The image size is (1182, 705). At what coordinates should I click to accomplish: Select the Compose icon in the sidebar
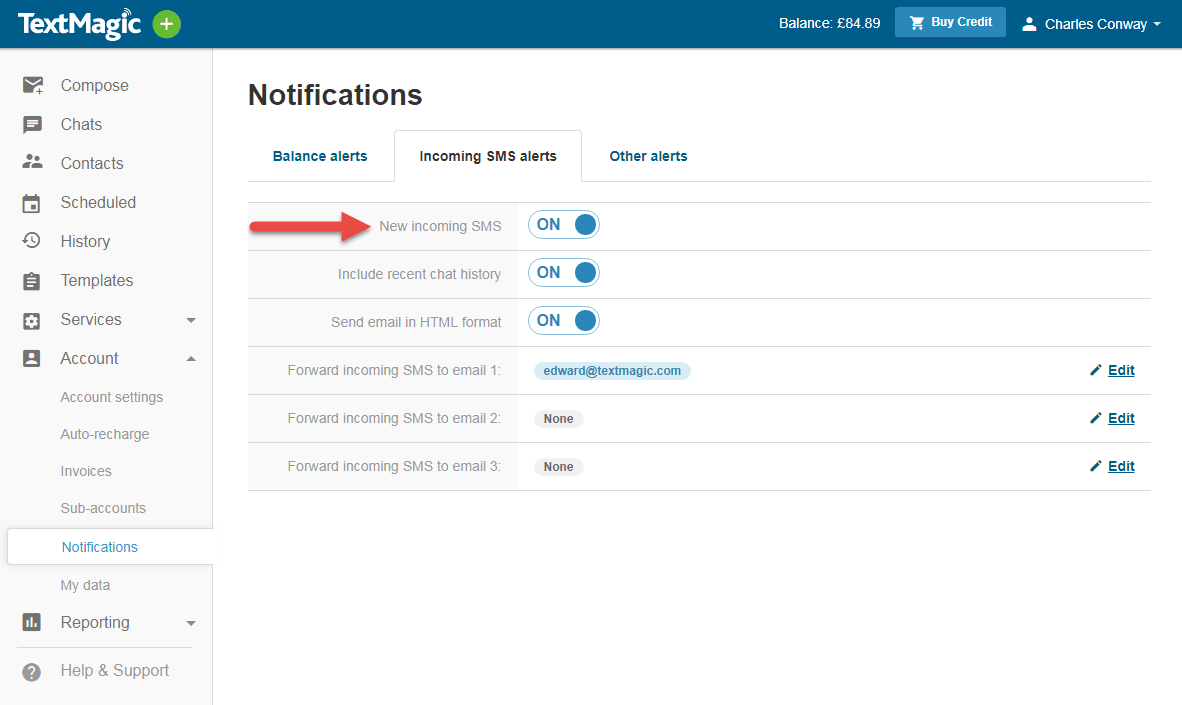pos(31,85)
